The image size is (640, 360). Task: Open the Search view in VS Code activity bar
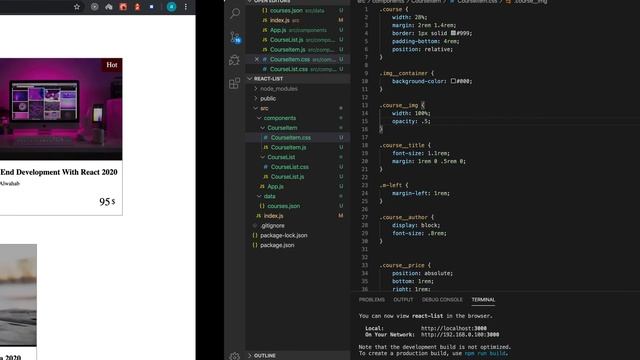[235, 13]
